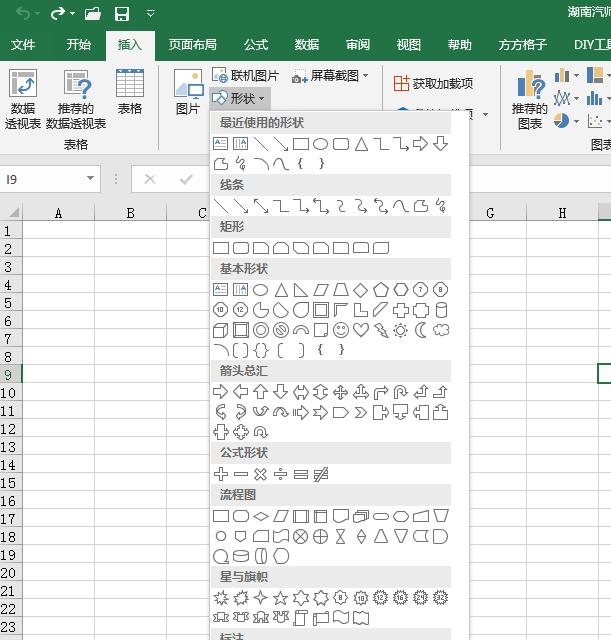The image size is (611, 640).
Task: Pick the plus sign formula shape
Action: pos(221,474)
